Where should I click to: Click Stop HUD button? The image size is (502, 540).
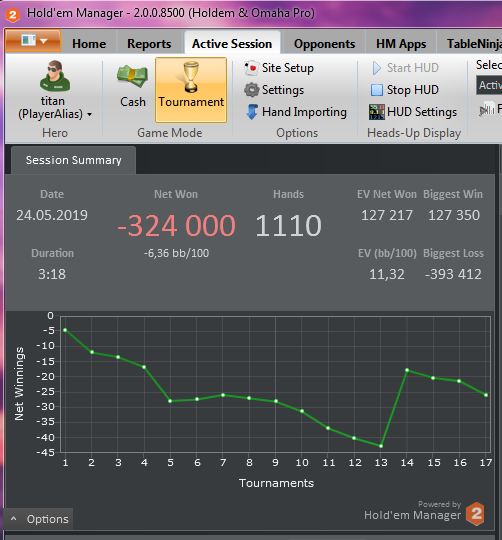[405, 90]
